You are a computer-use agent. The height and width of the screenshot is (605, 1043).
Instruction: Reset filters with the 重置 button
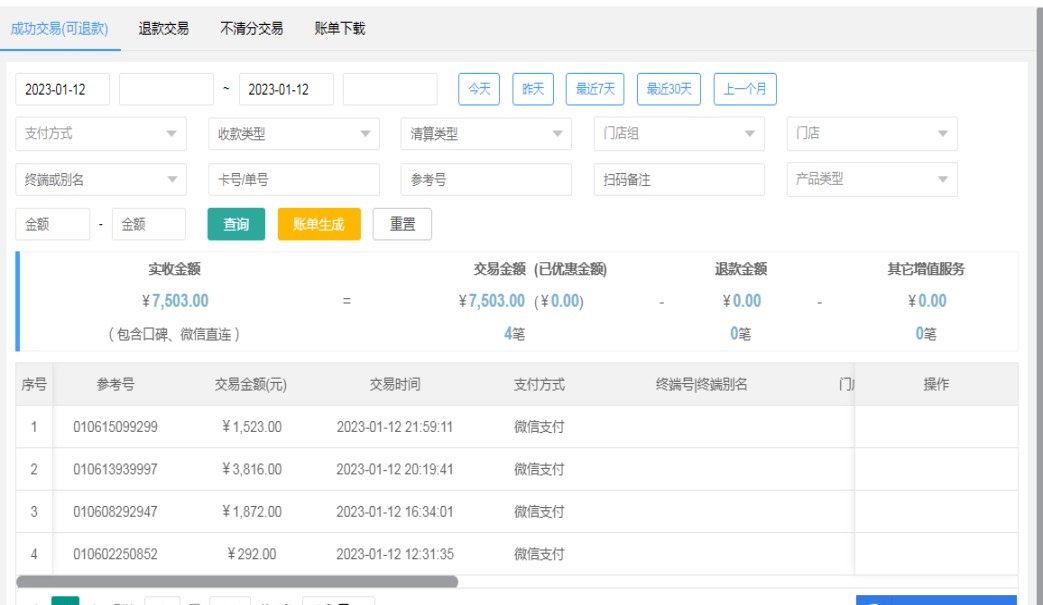pos(402,224)
